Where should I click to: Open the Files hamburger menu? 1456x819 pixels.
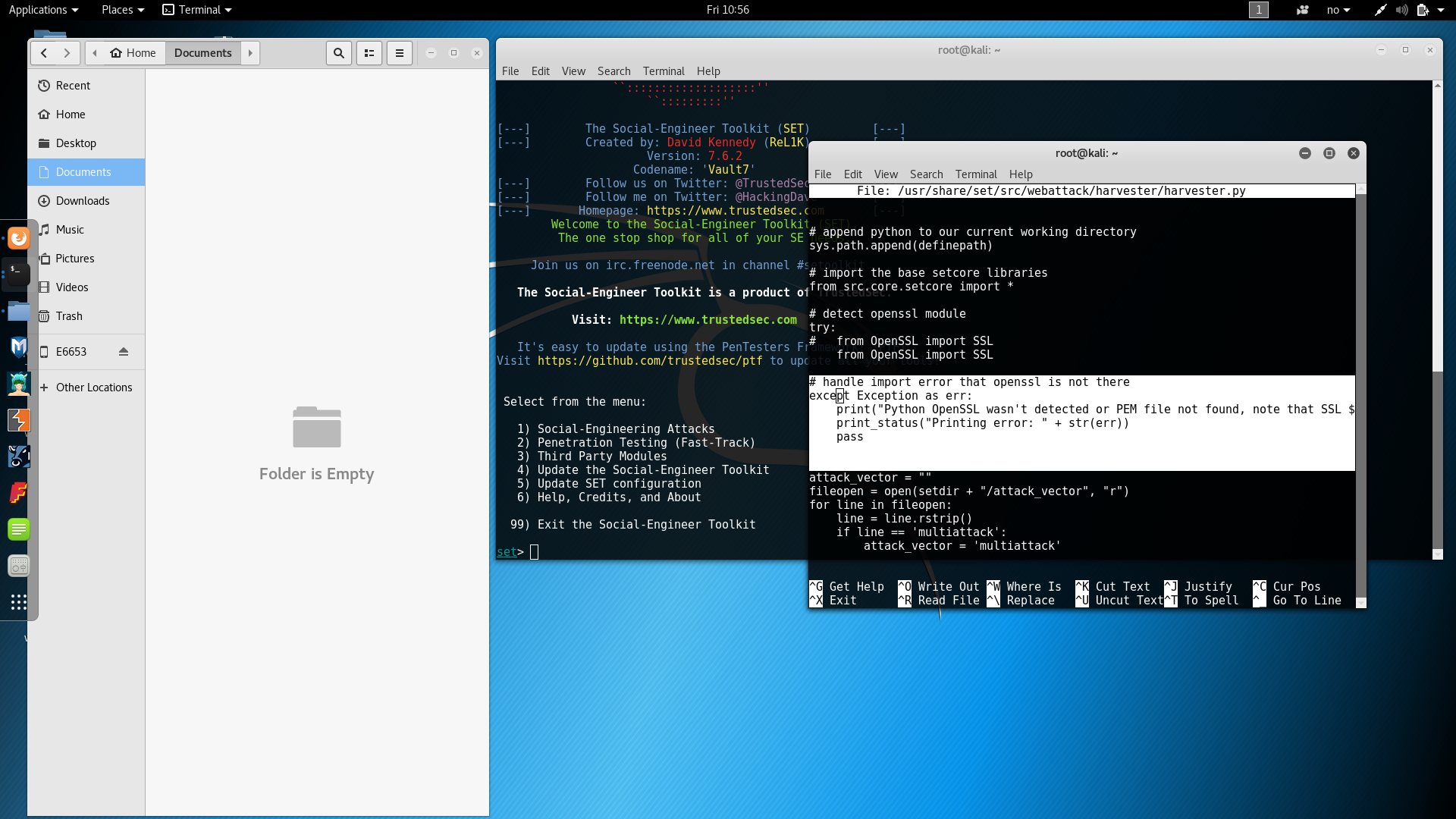point(400,53)
